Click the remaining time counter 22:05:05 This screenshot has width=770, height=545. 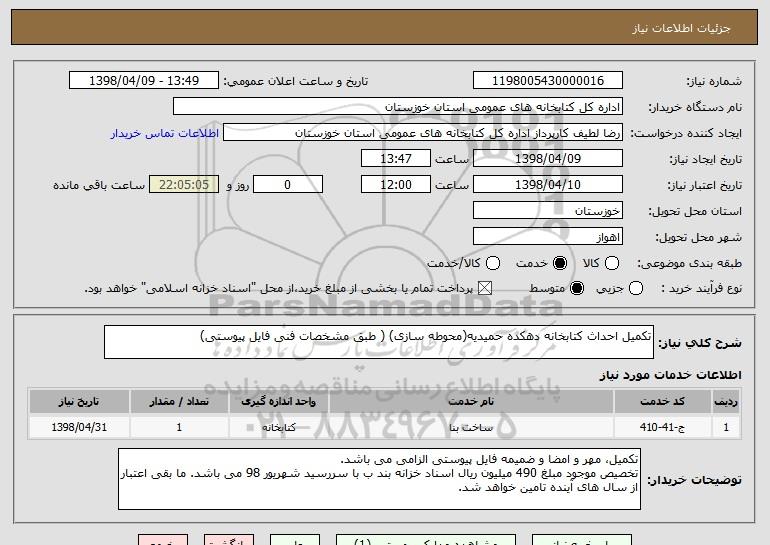[x=184, y=185]
